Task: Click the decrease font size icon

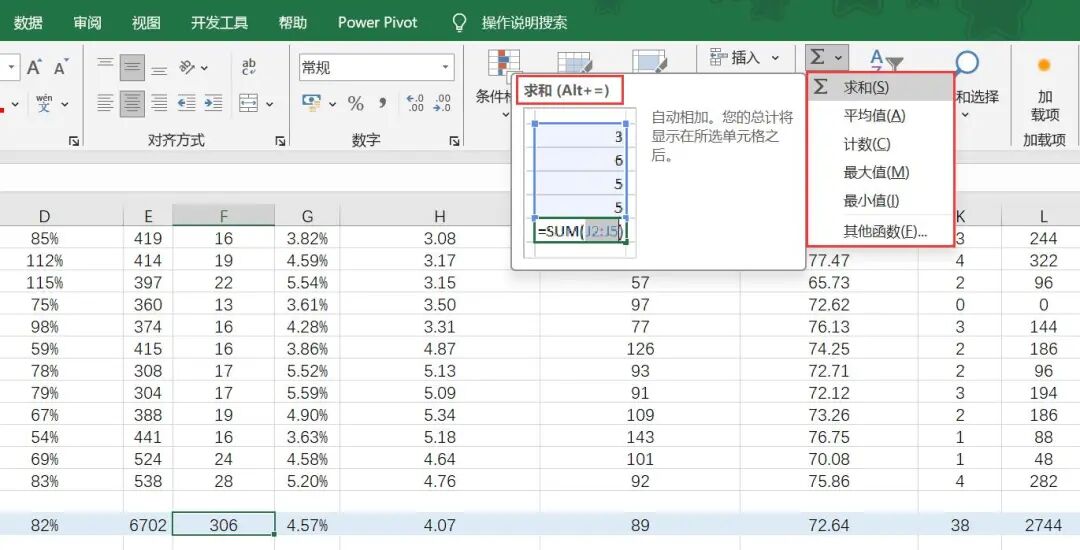Action: (61, 67)
